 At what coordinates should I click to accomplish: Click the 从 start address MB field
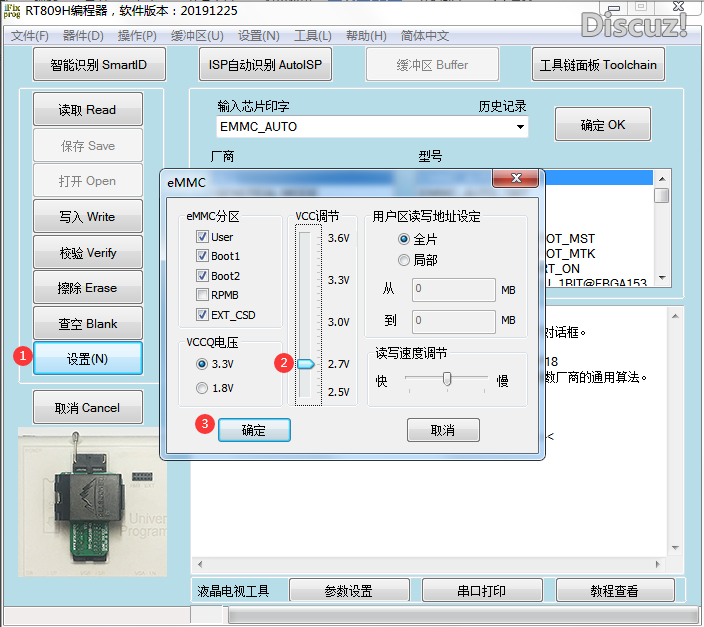tap(453, 290)
